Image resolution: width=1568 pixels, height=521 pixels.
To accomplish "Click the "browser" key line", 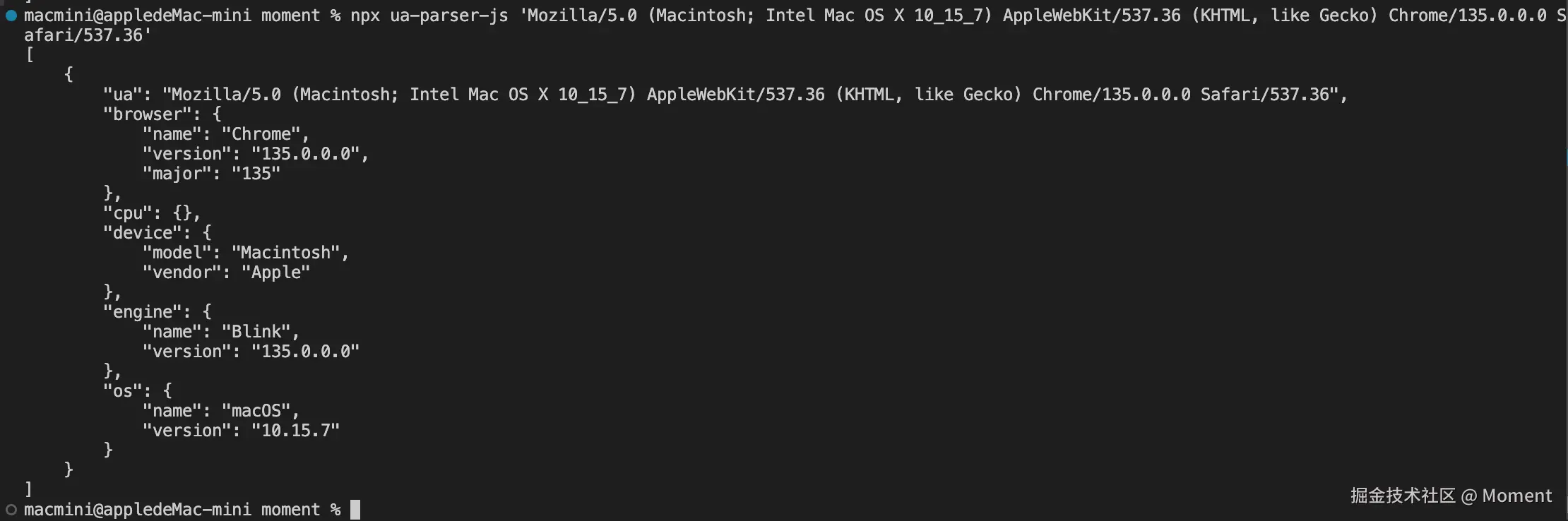I will [162, 114].
